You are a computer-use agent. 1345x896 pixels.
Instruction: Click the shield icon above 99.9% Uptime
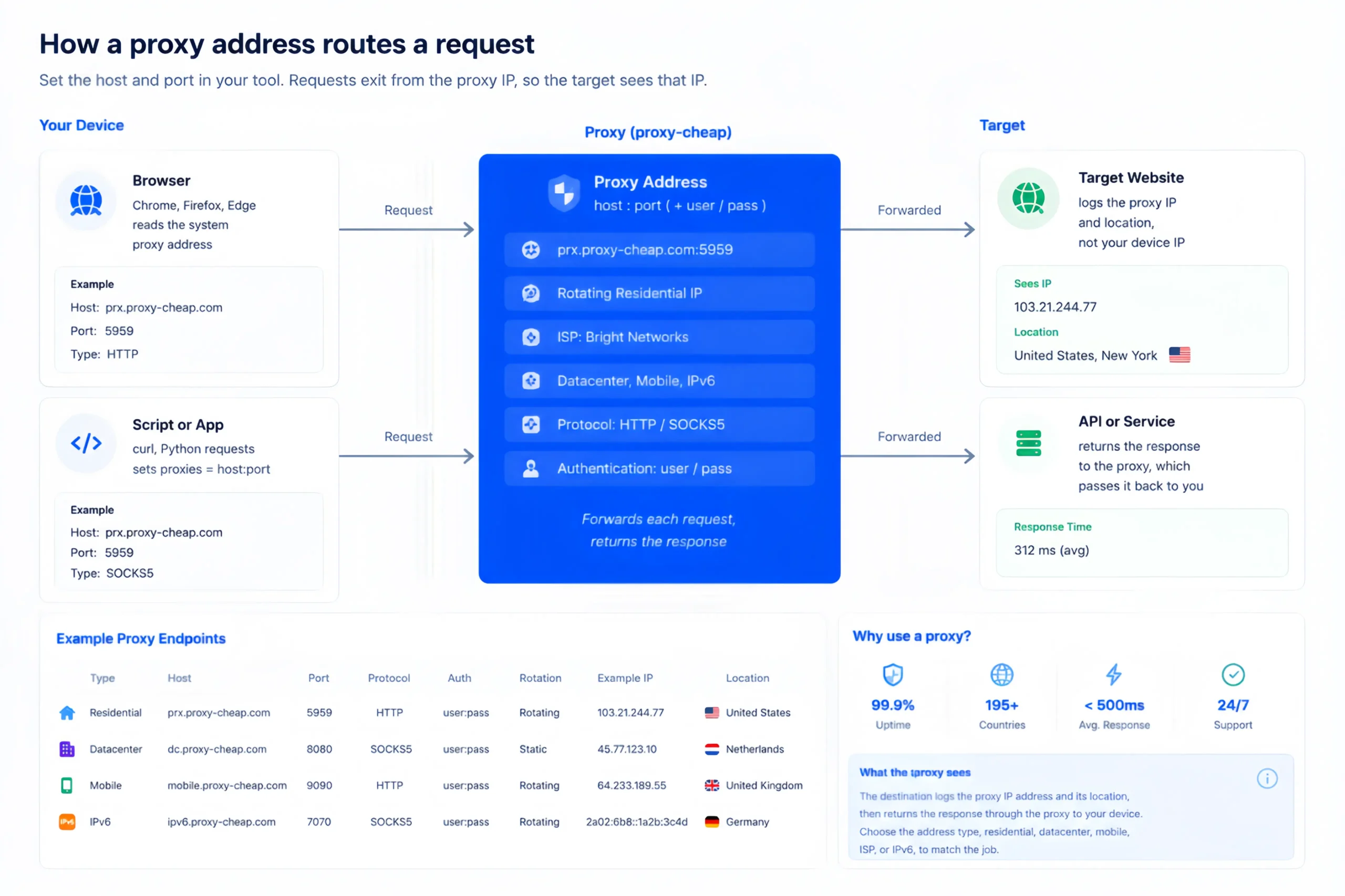892,675
